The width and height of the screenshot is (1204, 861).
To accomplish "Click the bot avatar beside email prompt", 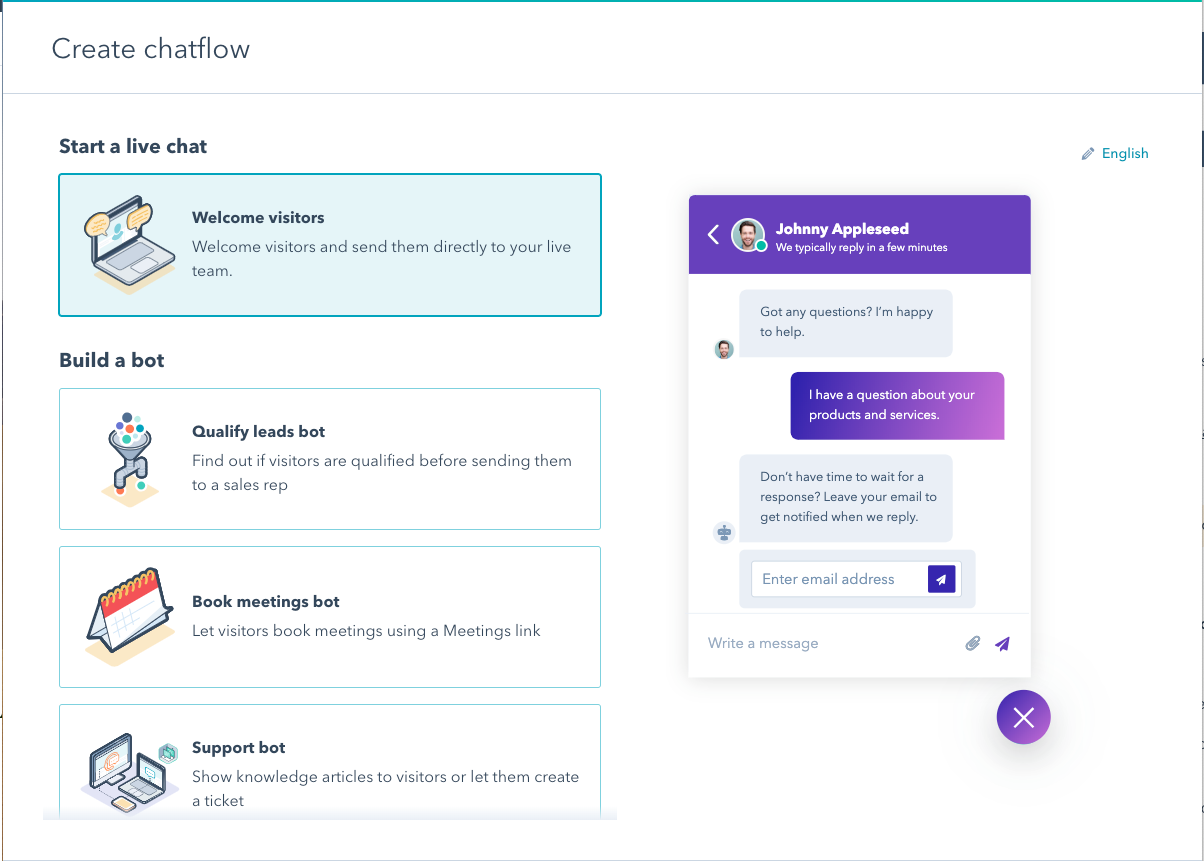I will (724, 533).
